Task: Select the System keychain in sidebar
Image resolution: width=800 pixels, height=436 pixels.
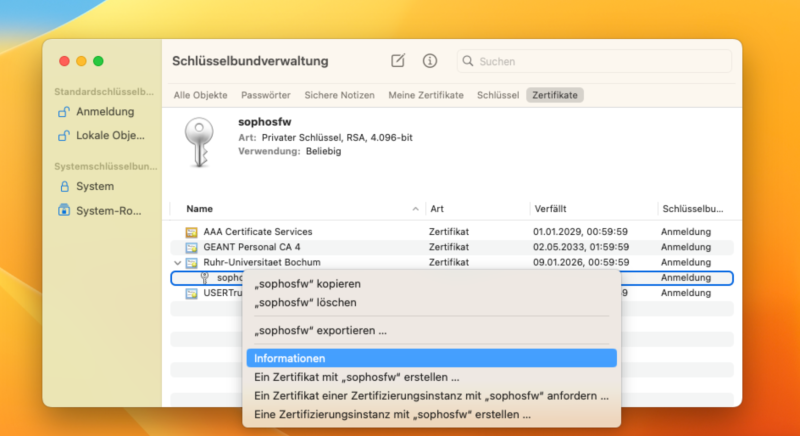Action: 87,186
